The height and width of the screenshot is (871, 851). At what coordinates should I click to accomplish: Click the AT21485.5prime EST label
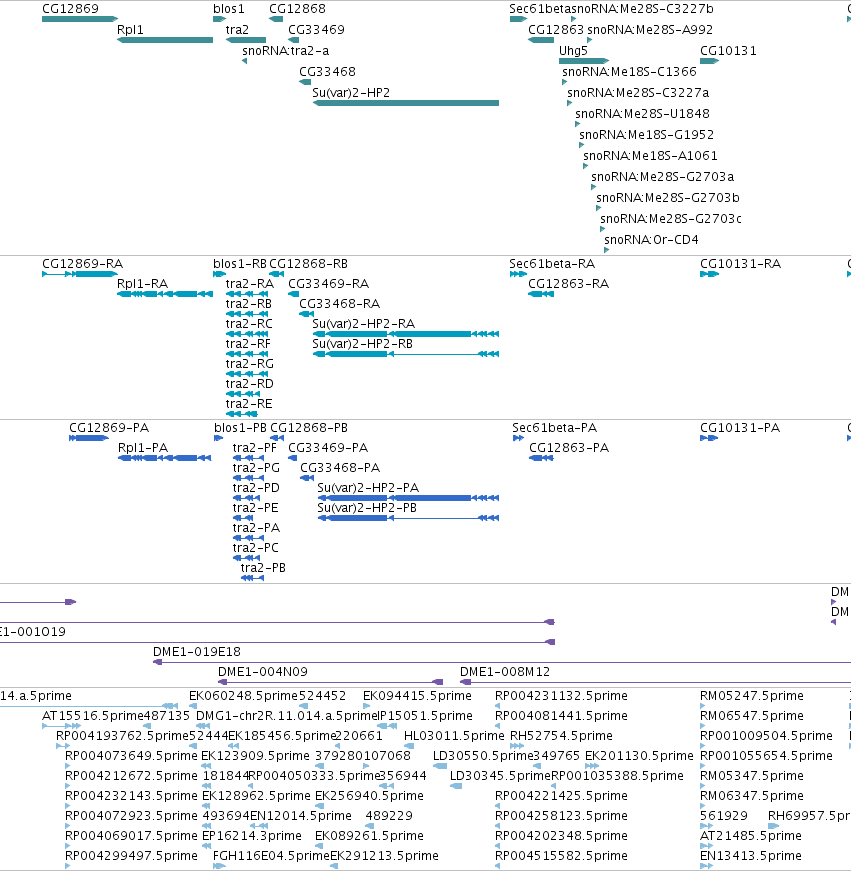point(751,835)
